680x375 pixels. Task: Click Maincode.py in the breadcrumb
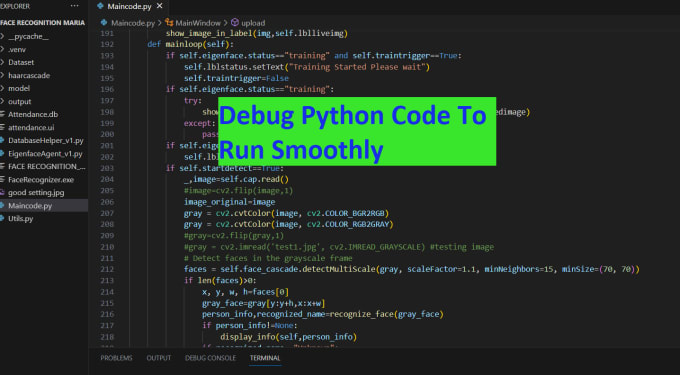[x=133, y=23]
